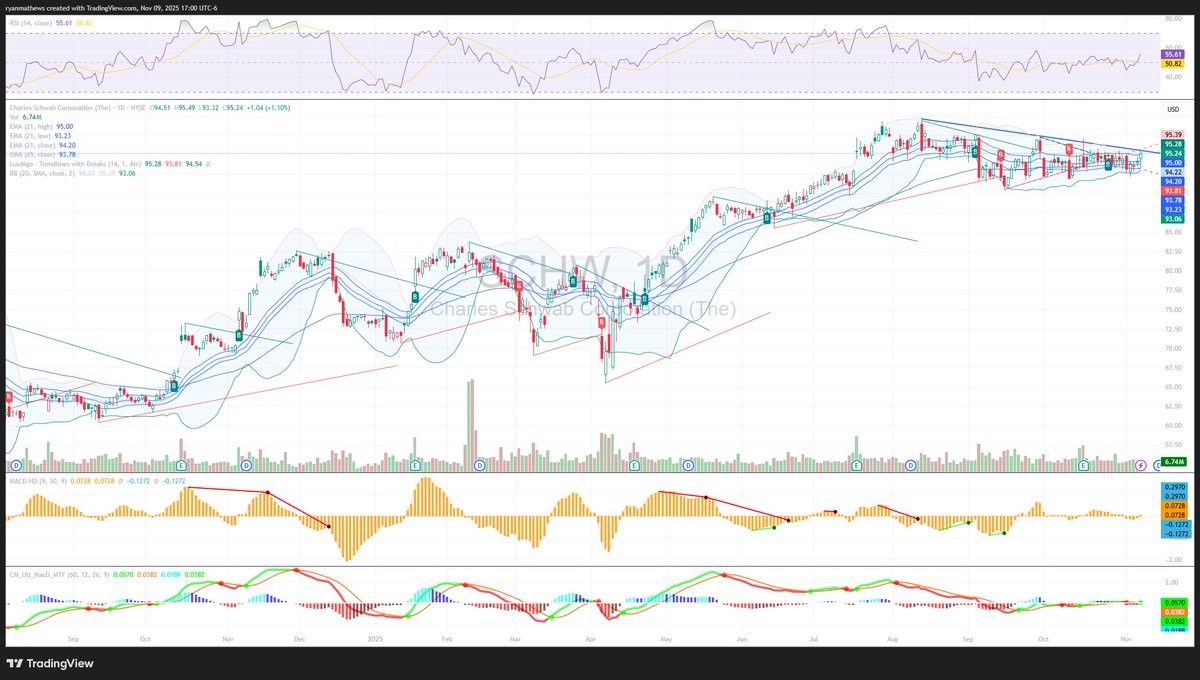
Task: Click the empty-set icon in LuxAlgo legend
Action: point(207,163)
